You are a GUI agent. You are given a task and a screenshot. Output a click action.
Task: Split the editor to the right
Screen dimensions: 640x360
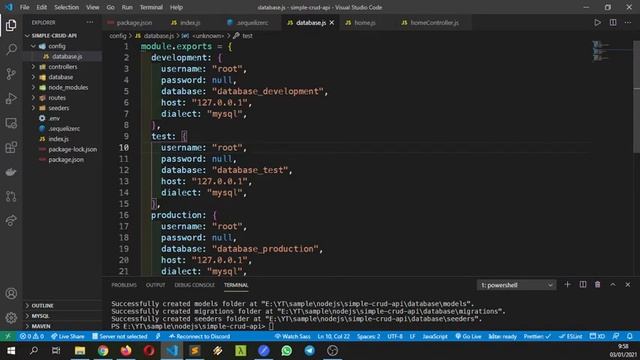[613, 22]
